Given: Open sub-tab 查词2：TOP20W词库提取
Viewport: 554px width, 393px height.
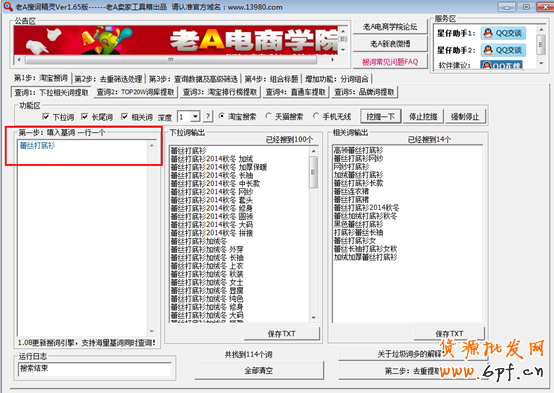Looking at the screenshot, I should click(x=136, y=92).
